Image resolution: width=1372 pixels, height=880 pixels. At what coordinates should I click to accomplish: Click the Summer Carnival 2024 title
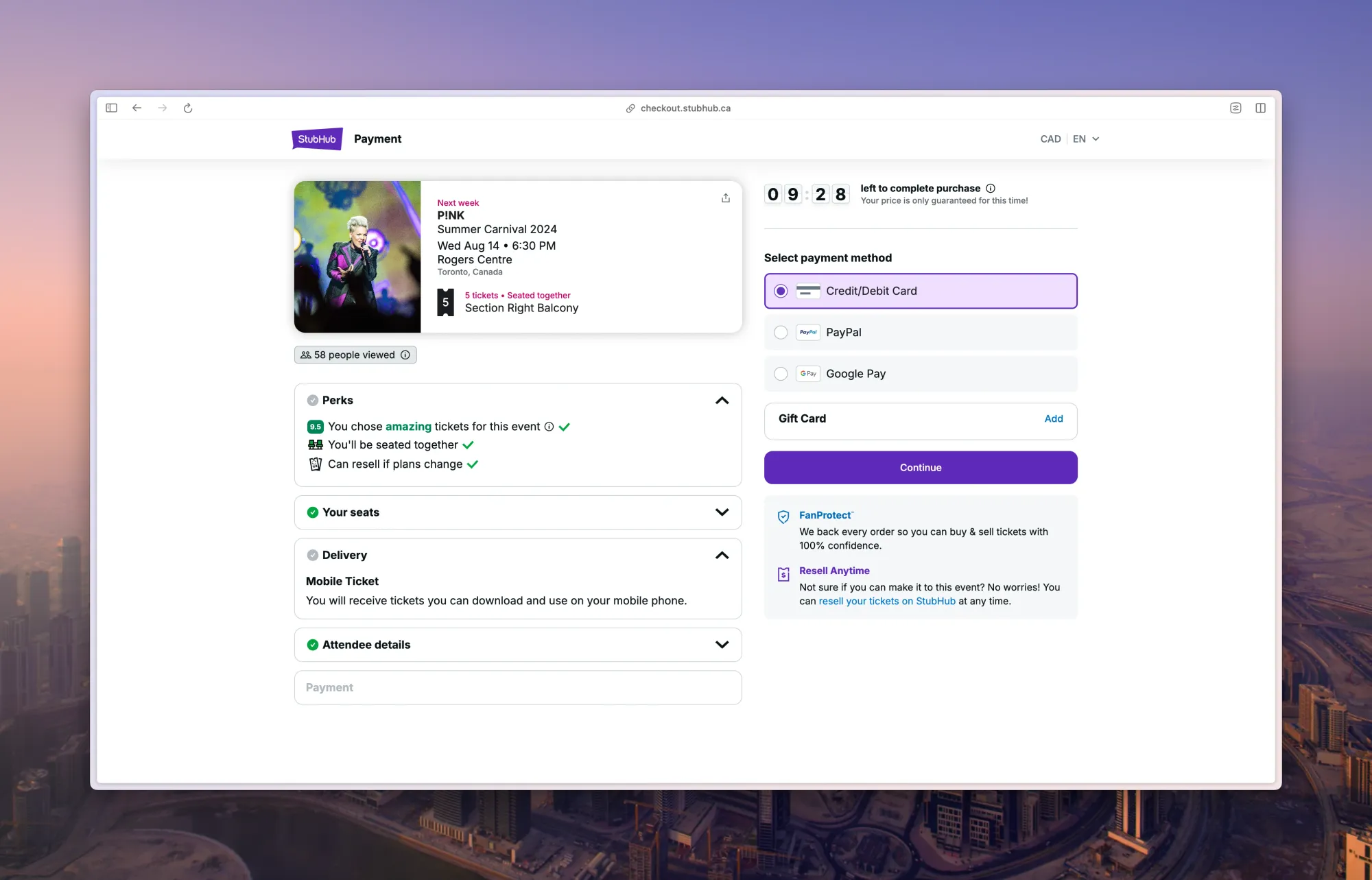(x=497, y=229)
